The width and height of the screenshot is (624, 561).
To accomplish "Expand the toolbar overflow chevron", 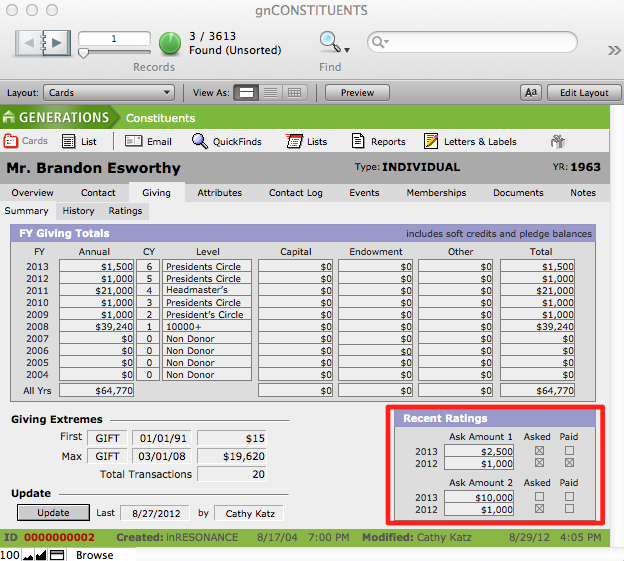I will [x=613, y=49].
